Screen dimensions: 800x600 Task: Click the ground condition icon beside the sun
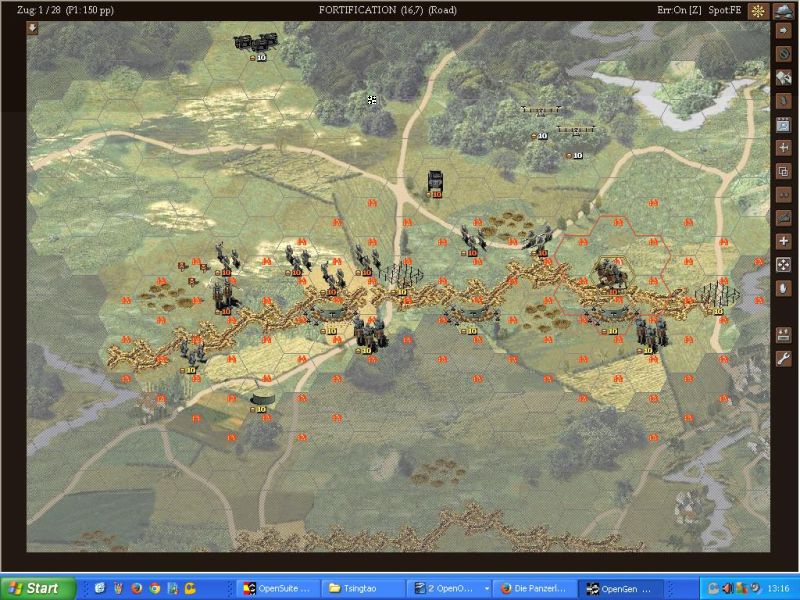(x=783, y=11)
